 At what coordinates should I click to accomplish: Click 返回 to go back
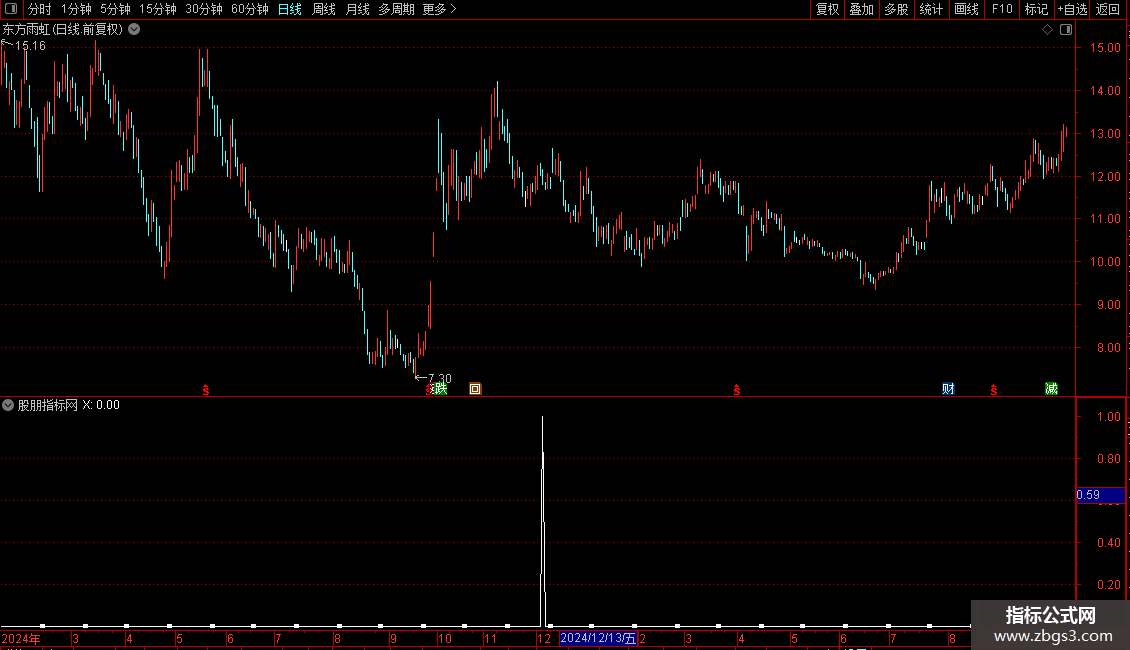tap(1108, 9)
